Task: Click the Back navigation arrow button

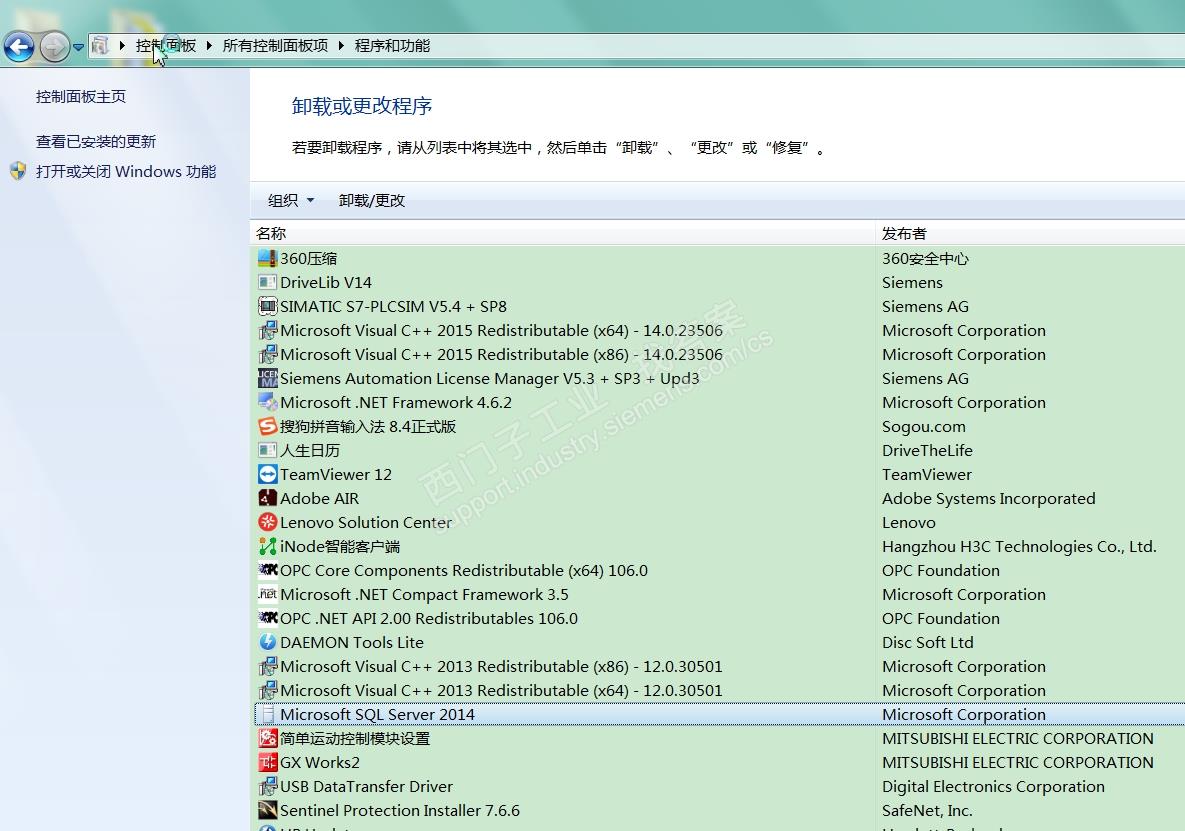Action: 19,47
